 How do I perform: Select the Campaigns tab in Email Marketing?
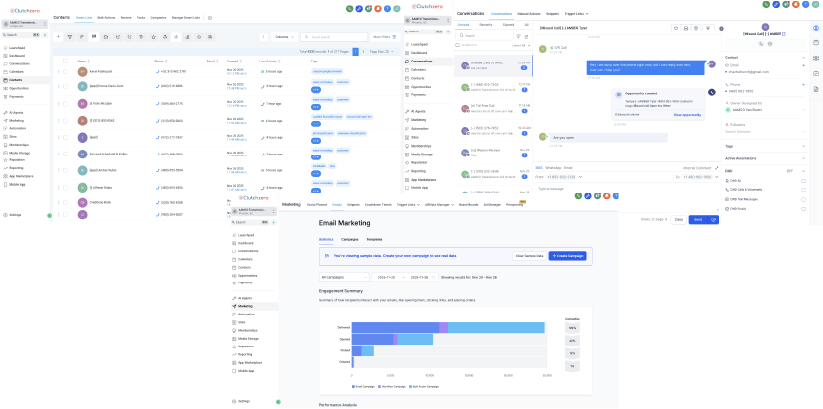tap(350, 240)
